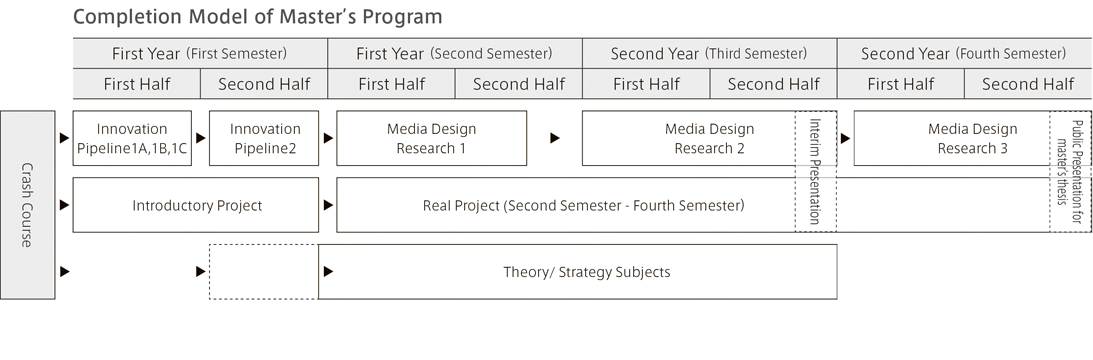Select the Introductory Project box
The width and height of the screenshot is (1093, 360).
(196, 205)
